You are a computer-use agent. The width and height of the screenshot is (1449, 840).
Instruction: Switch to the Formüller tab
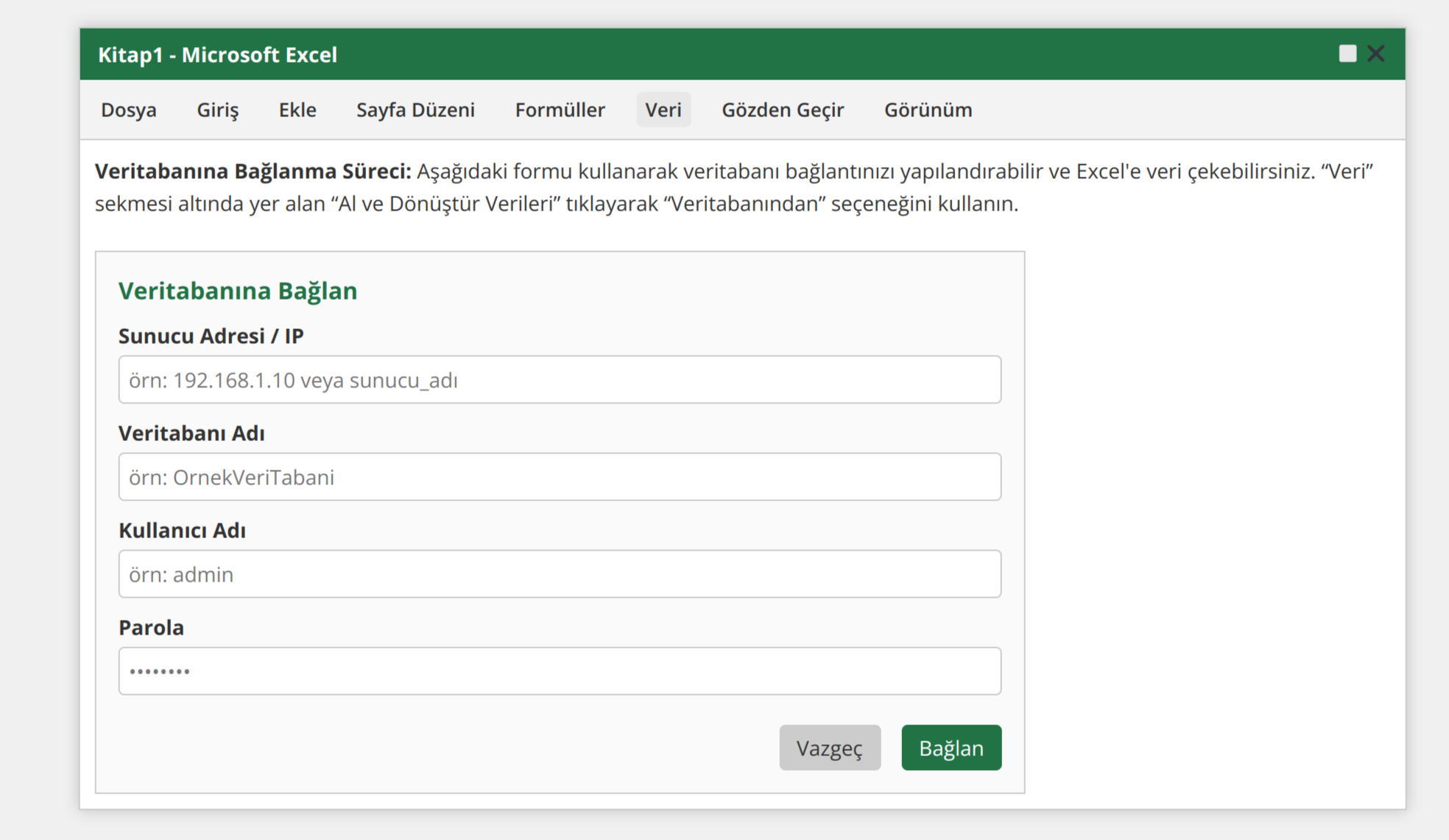[560, 109]
